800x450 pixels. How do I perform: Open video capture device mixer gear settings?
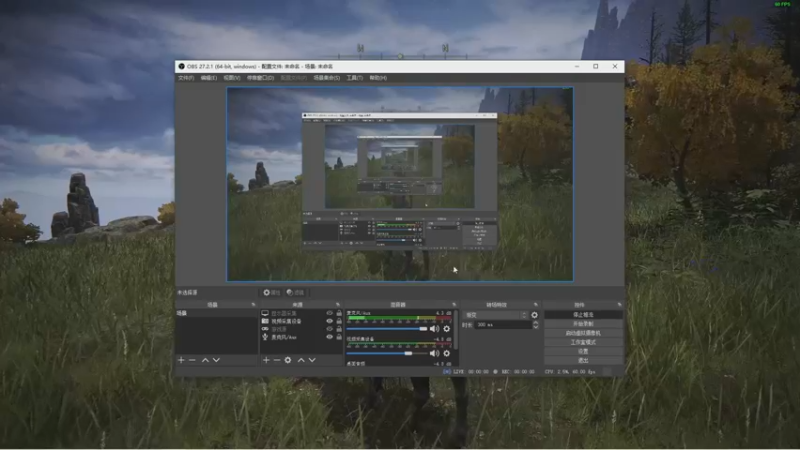(447, 353)
